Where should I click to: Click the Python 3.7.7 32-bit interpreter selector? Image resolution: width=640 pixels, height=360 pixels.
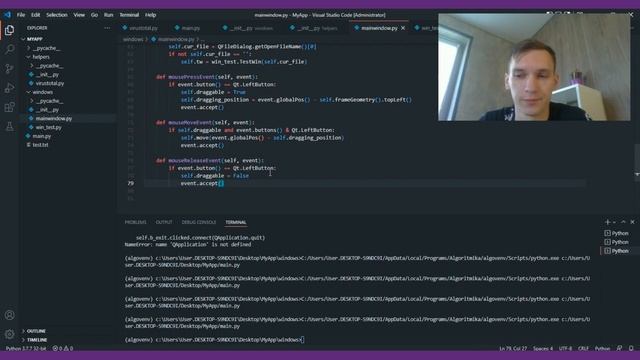coord(26,349)
